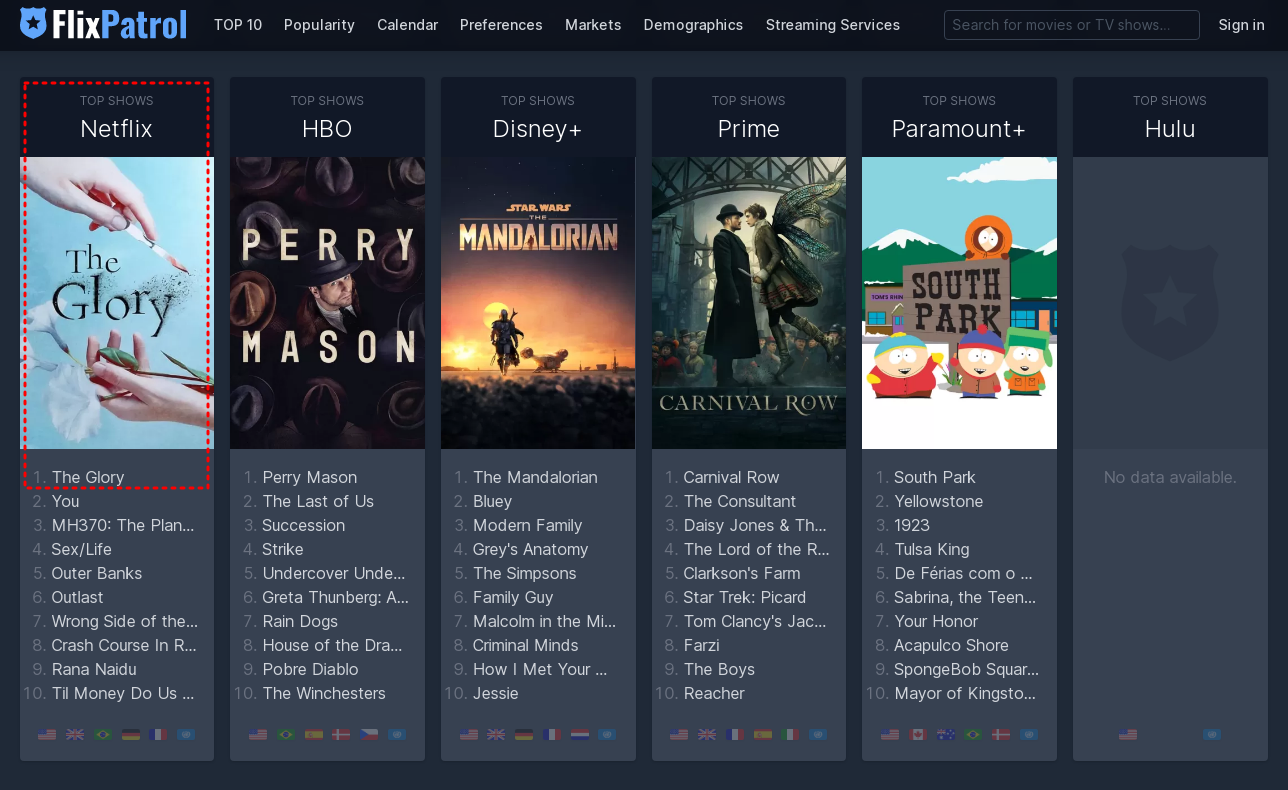Open "The Winchesters" in HBO list
Image resolution: width=1288 pixels, height=790 pixels.
click(324, 693)
